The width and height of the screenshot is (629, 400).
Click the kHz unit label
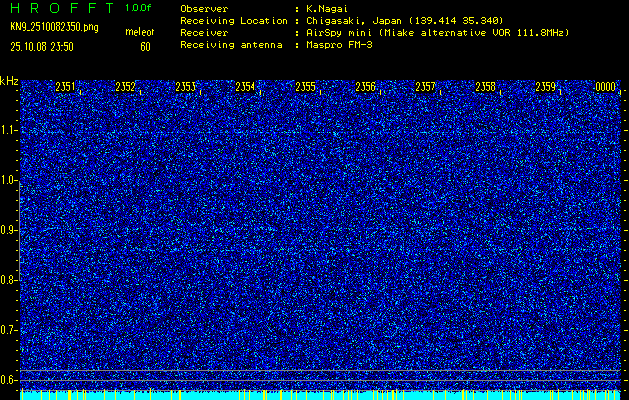pos(9,81)
